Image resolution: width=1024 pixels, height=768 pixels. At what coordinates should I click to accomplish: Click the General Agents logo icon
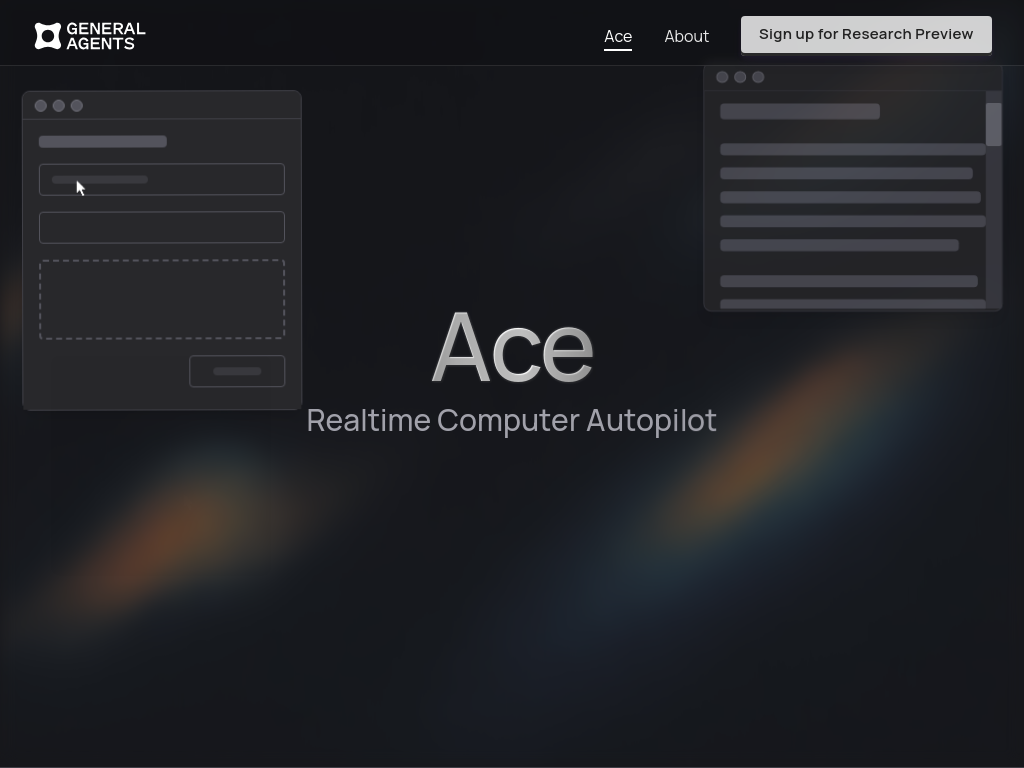[48, 36]
